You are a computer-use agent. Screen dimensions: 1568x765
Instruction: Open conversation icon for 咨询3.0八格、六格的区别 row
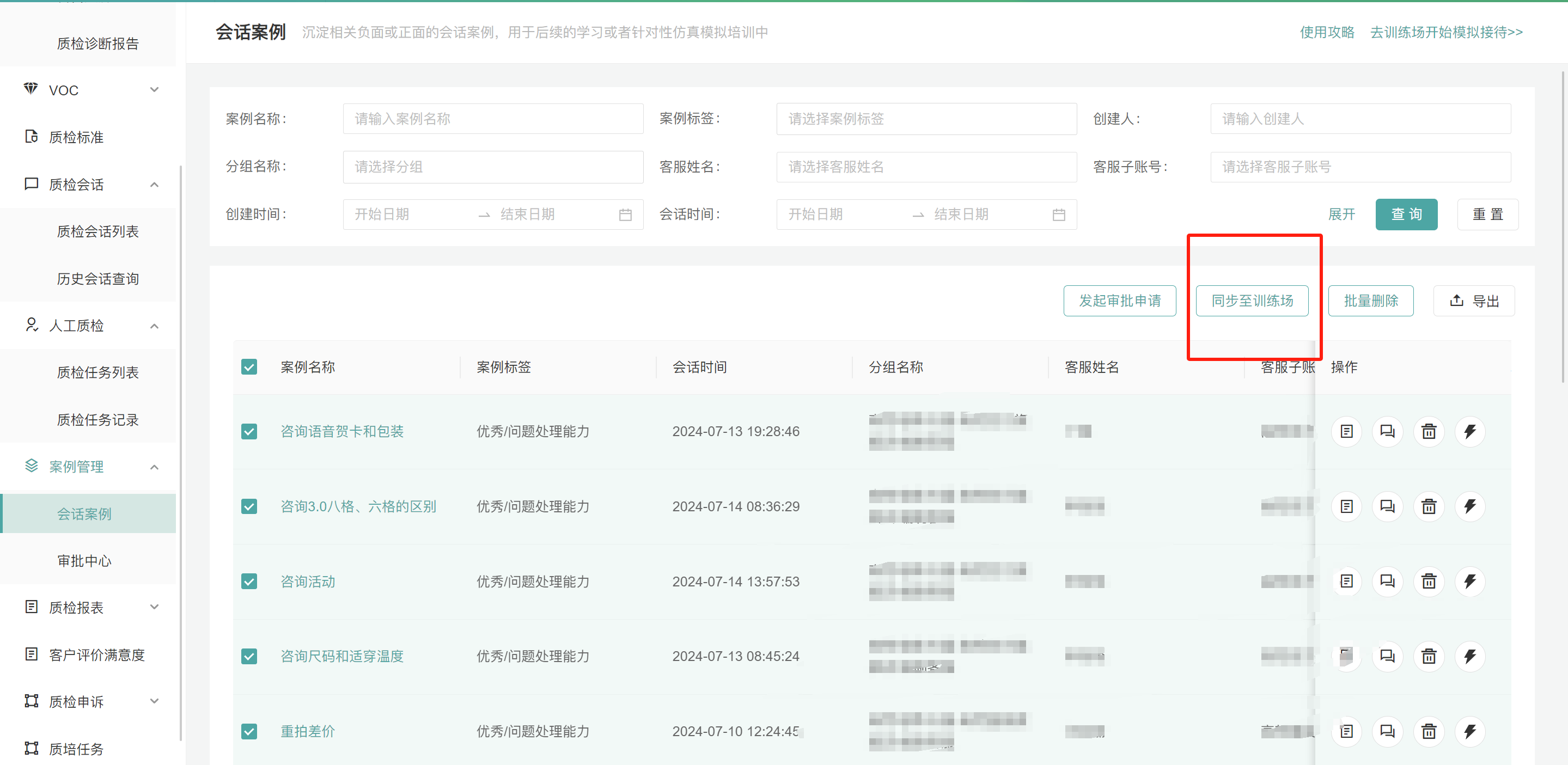(x=1387, y=506)
